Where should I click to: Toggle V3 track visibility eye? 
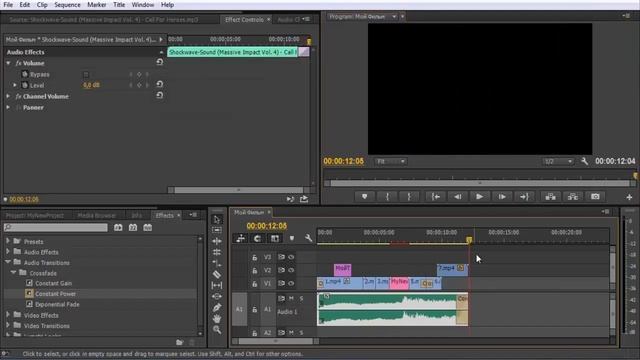point(291,257)
